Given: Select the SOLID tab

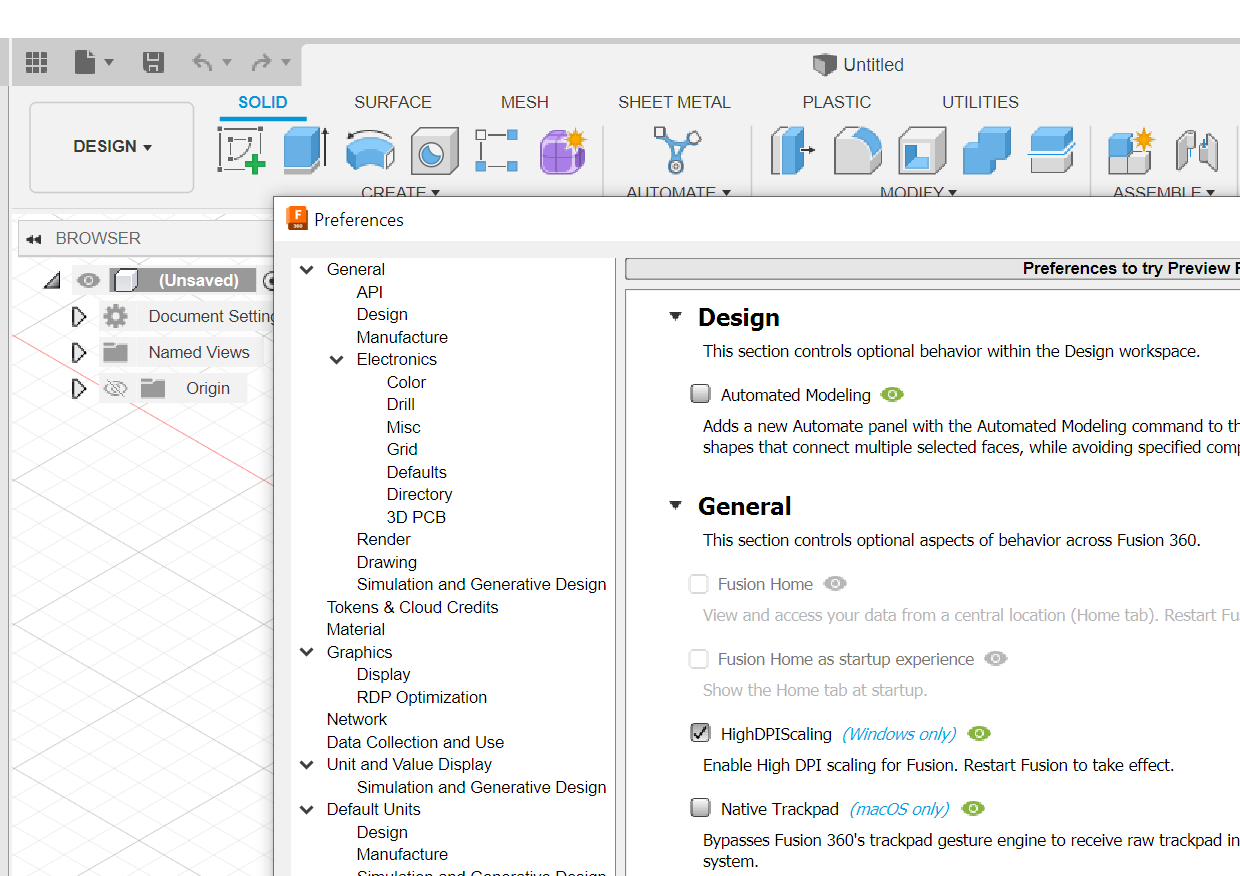Looking at the screenshot, I should pos(263,102).
